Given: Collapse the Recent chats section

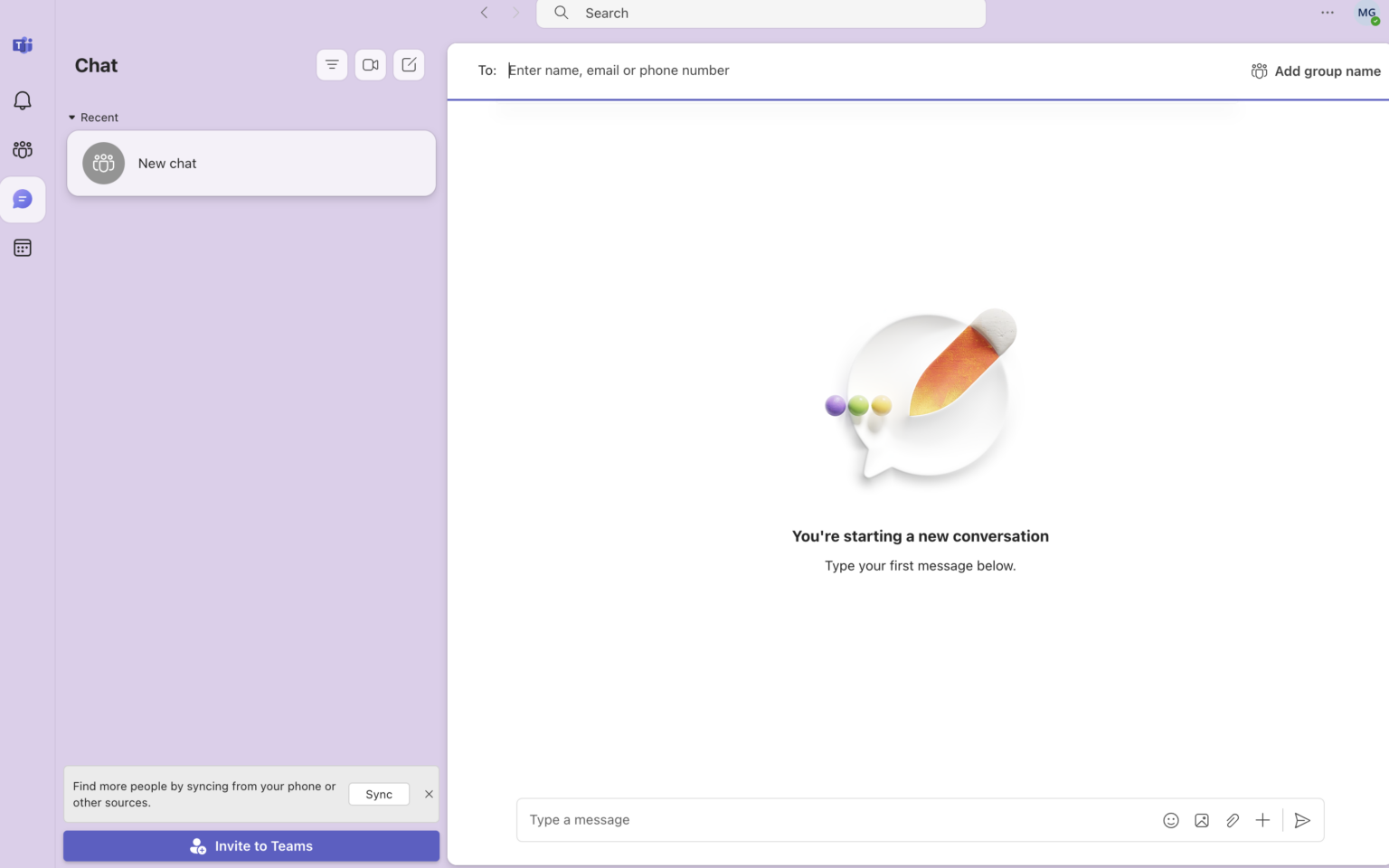Looking at the screenshot, I should click(x=72, y=117).
